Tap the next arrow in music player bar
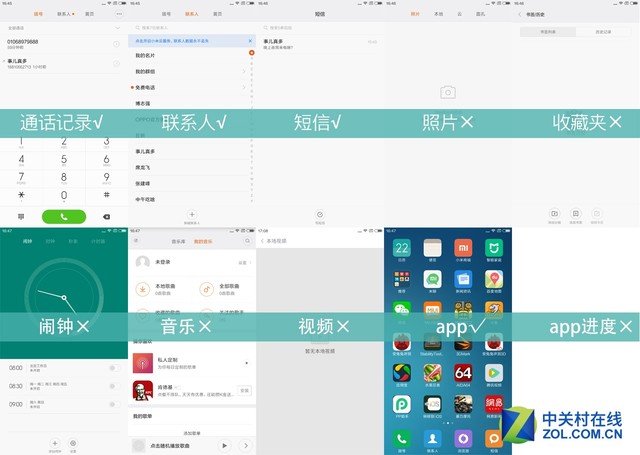The image size is (640, 455). (x=246, y=446)
